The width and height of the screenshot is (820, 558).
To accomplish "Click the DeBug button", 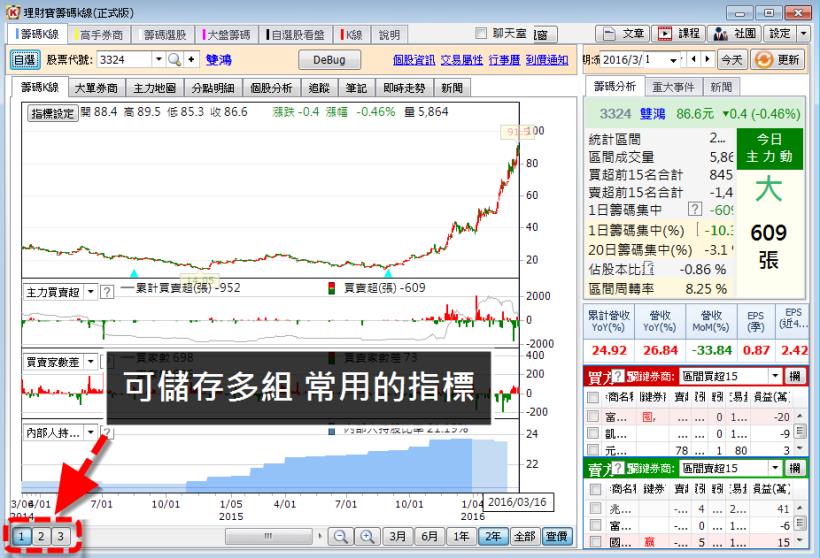I will point(329,60).
